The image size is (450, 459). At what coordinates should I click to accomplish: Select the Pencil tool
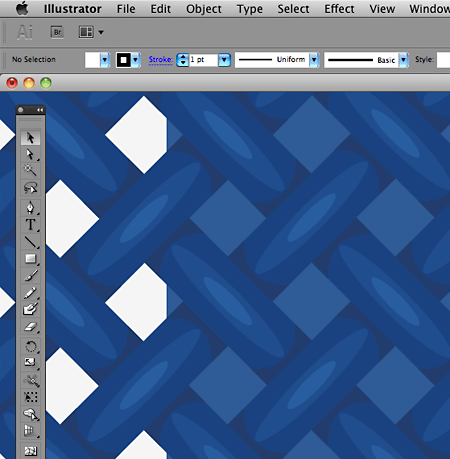point(30,293)
